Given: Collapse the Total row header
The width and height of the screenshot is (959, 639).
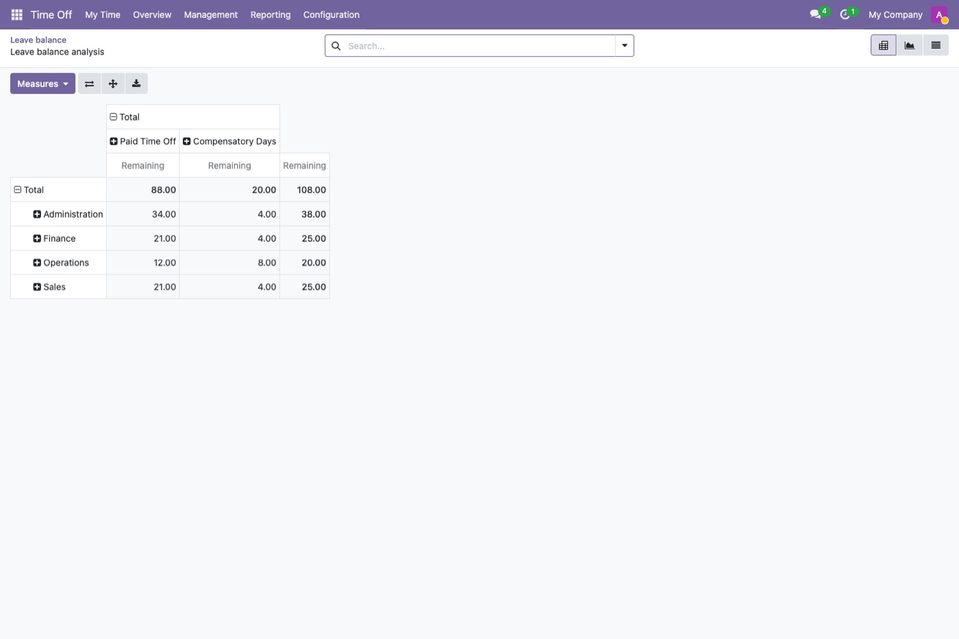Looking at the screenshot, I should [x=29, y=190].
